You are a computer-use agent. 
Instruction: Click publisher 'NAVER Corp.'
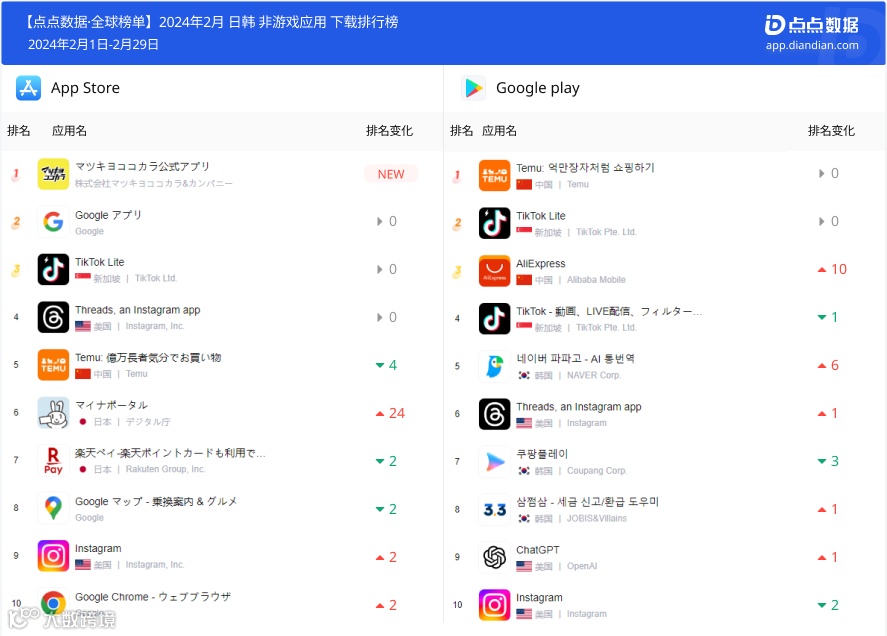[x=593, y=375]
